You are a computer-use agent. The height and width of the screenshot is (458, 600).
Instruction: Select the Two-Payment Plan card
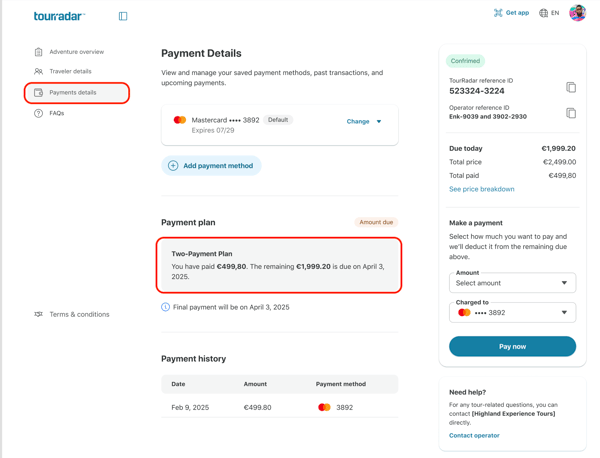[x=279, y=265]
